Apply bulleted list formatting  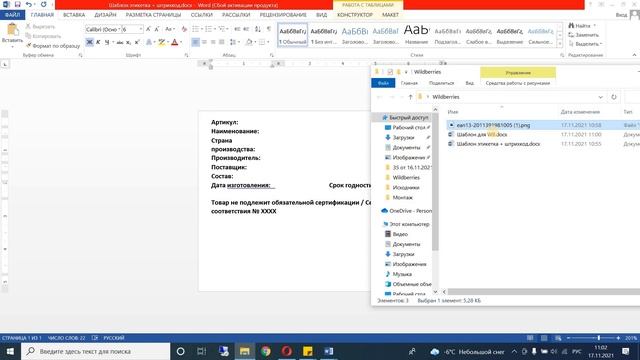197,29
